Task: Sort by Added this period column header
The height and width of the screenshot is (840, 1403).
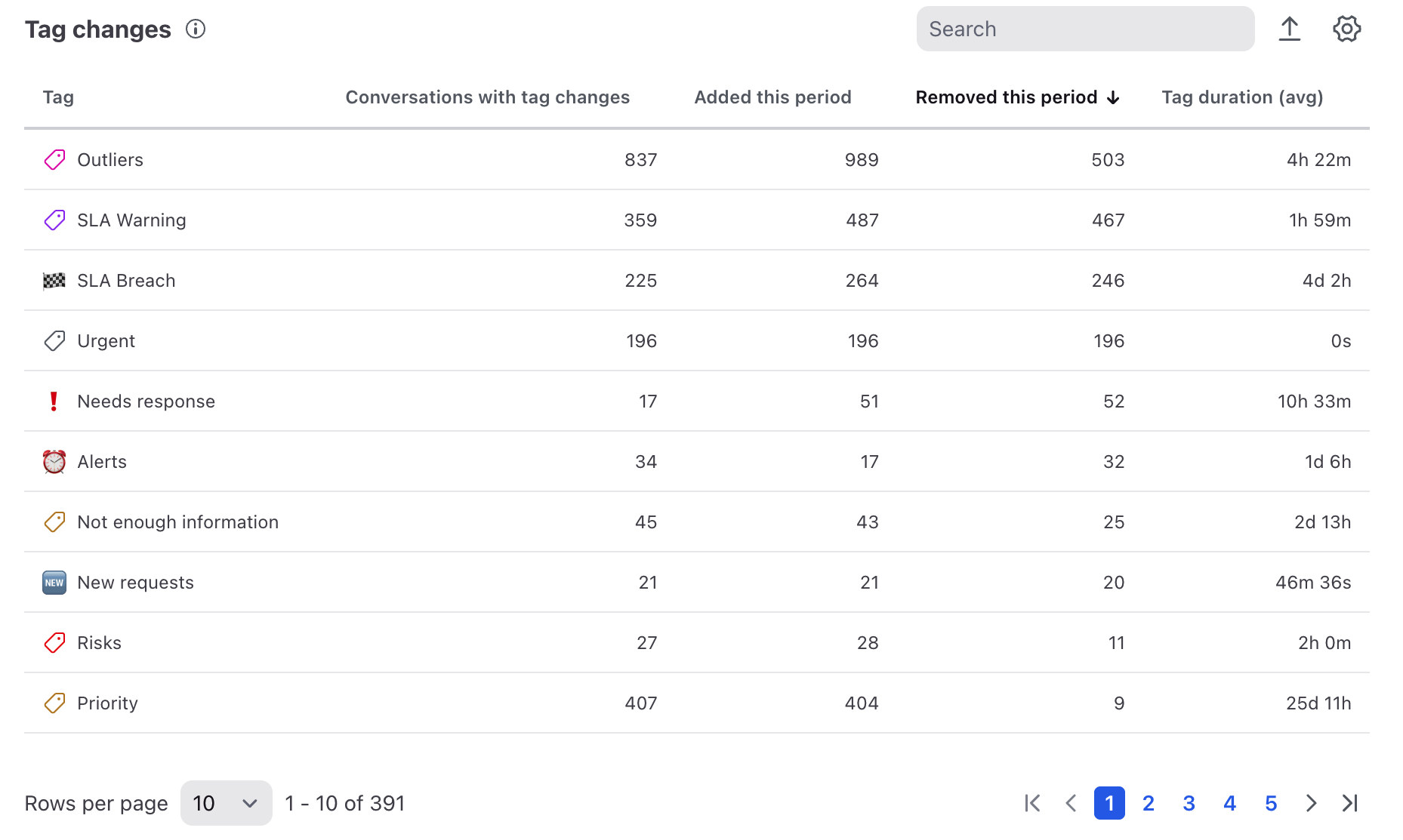Action: (772, 97)
